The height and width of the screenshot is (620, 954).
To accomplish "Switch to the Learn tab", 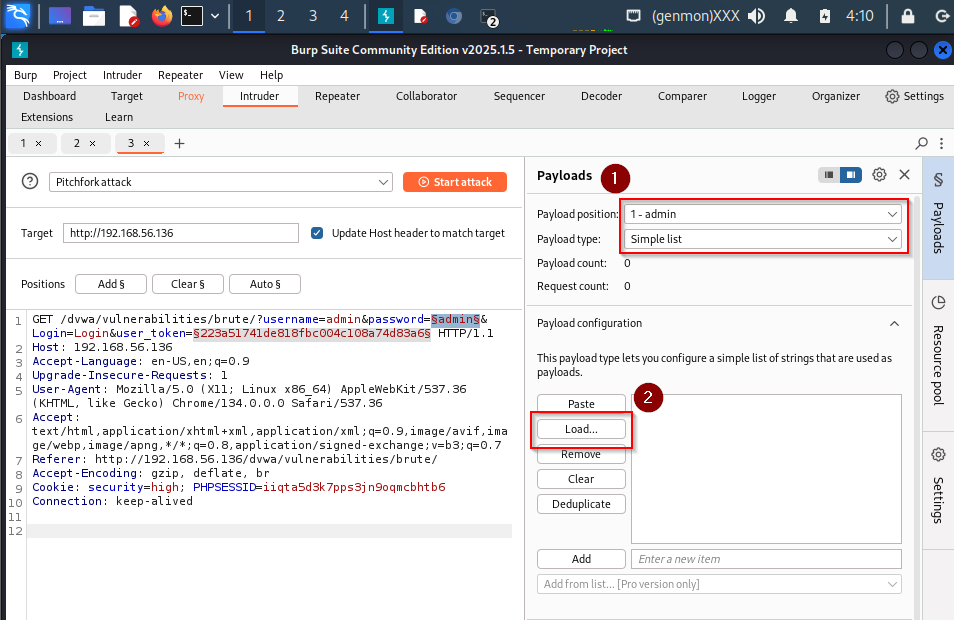I will 119,117.
